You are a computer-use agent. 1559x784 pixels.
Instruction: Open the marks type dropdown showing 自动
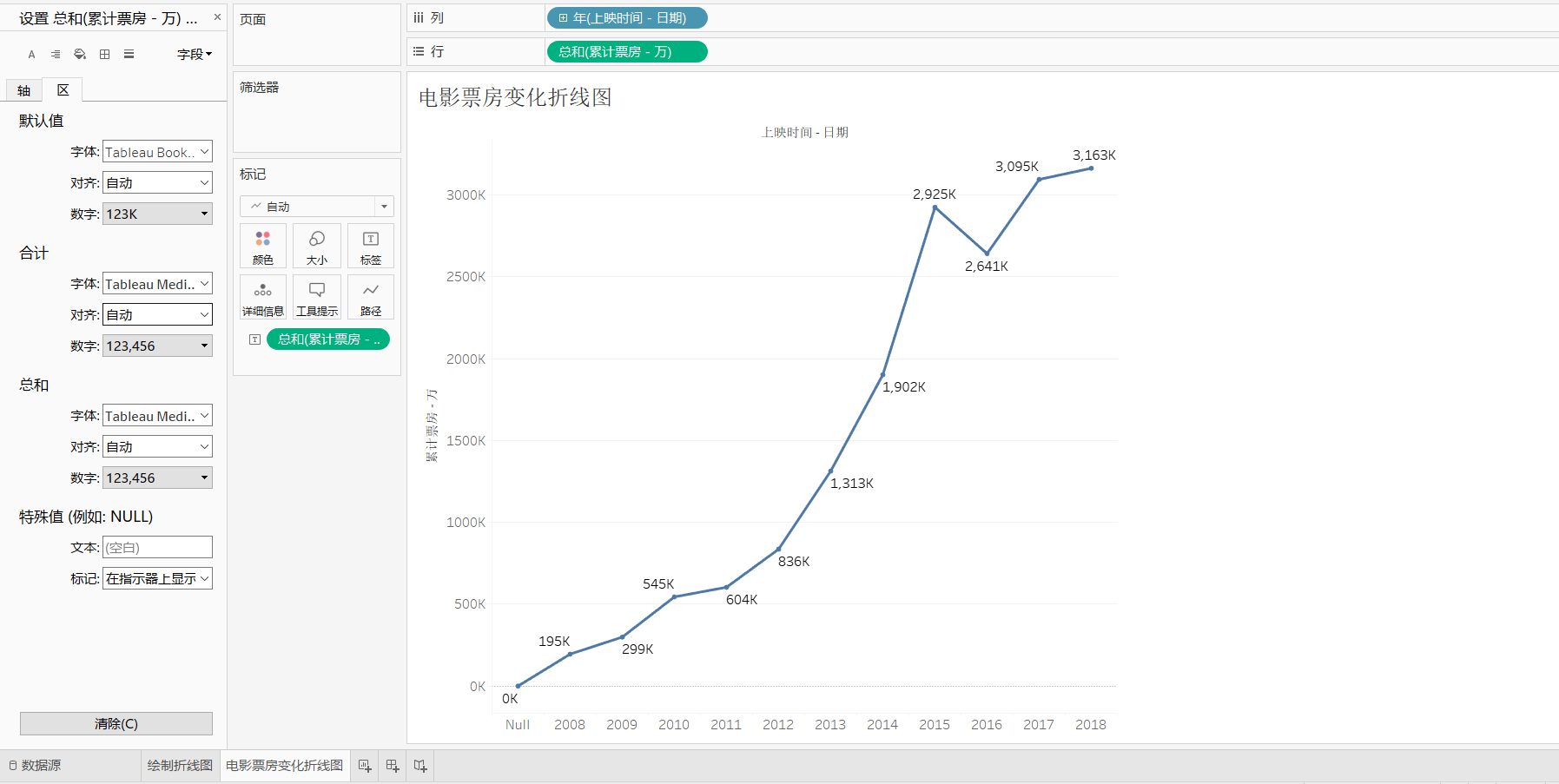pos(317,206)
